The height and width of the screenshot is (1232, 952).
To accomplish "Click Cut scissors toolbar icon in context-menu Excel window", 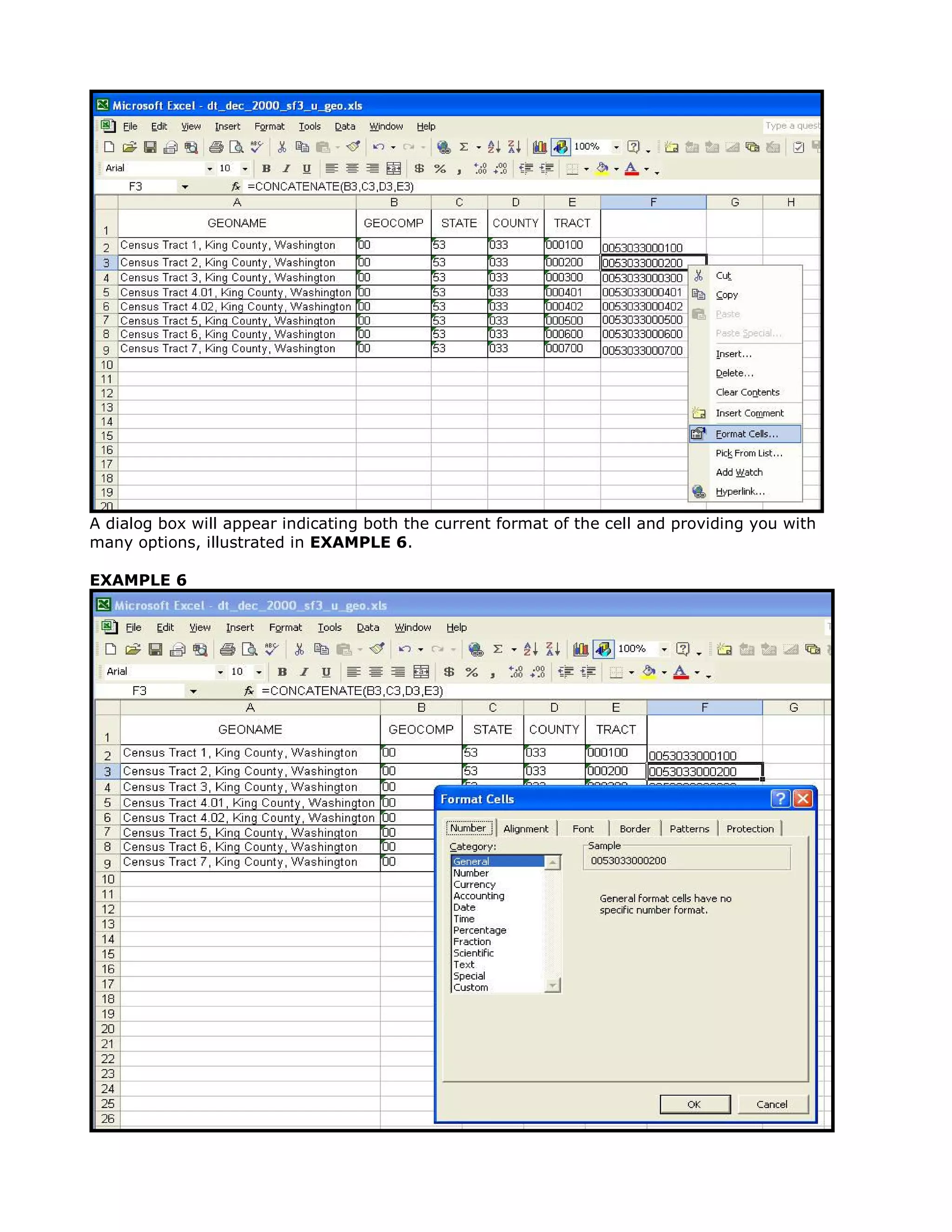I will 282,147.
